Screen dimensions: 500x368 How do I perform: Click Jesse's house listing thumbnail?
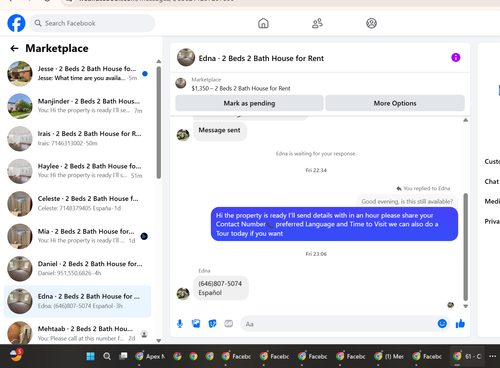point(20,73)
